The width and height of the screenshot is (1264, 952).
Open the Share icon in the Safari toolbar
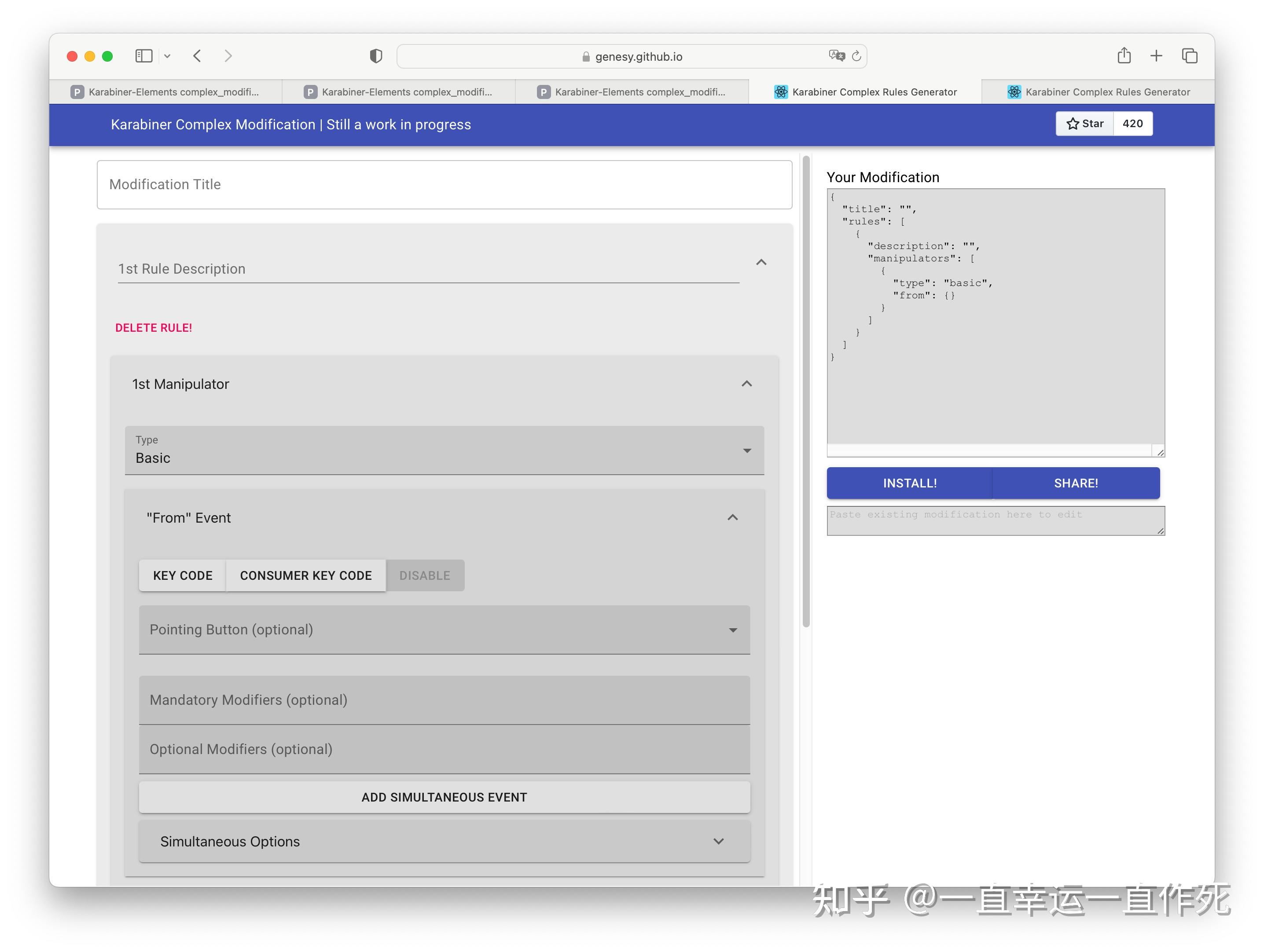pos(1124,56)
